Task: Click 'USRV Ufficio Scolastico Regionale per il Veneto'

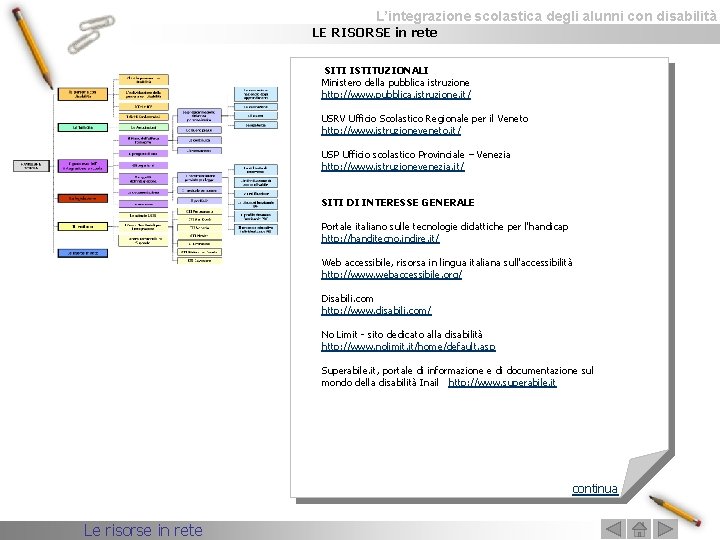Action: (x=425, y=118)
